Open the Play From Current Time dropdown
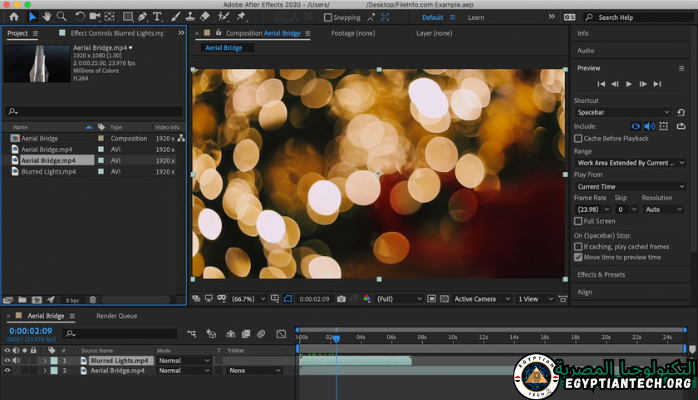This screenshot has height=400, width=698. point(630,186)
